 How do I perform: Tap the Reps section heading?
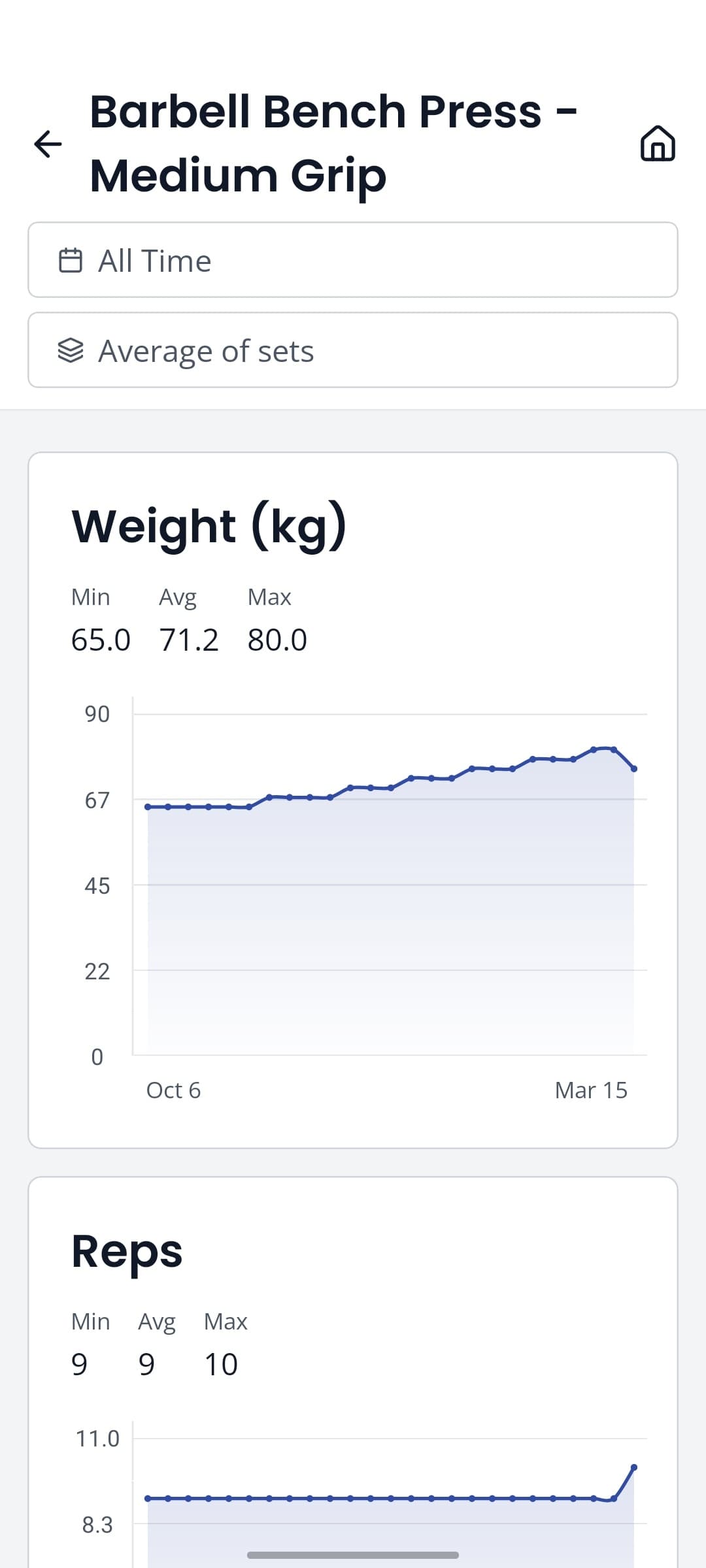pos(127,1251)
